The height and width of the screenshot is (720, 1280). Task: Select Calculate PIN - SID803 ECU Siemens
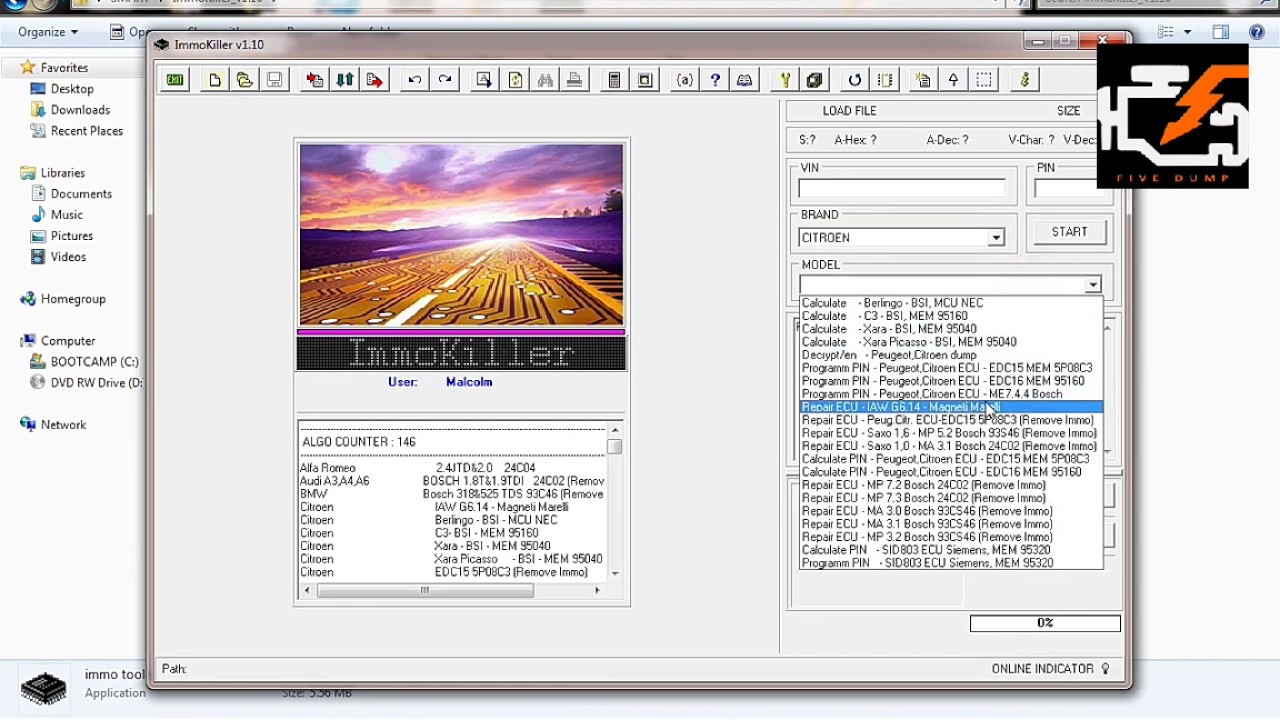tap(951, 550)
